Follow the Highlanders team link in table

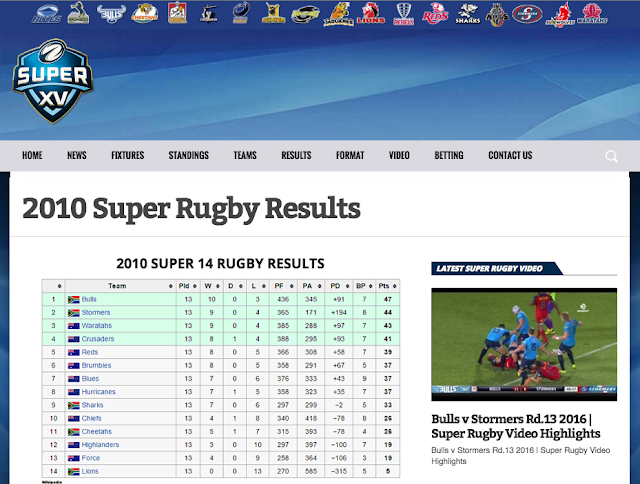click(100, 445)
